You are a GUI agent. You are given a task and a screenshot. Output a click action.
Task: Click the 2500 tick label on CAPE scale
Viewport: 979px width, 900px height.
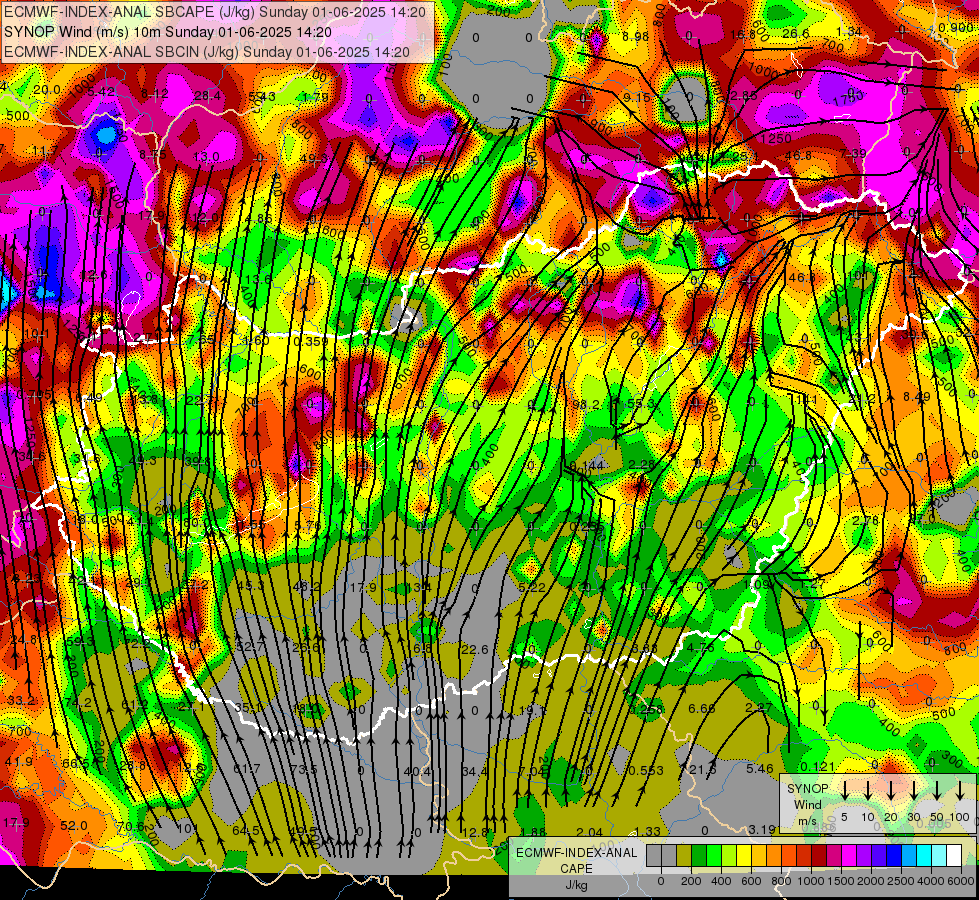point(902,881)
